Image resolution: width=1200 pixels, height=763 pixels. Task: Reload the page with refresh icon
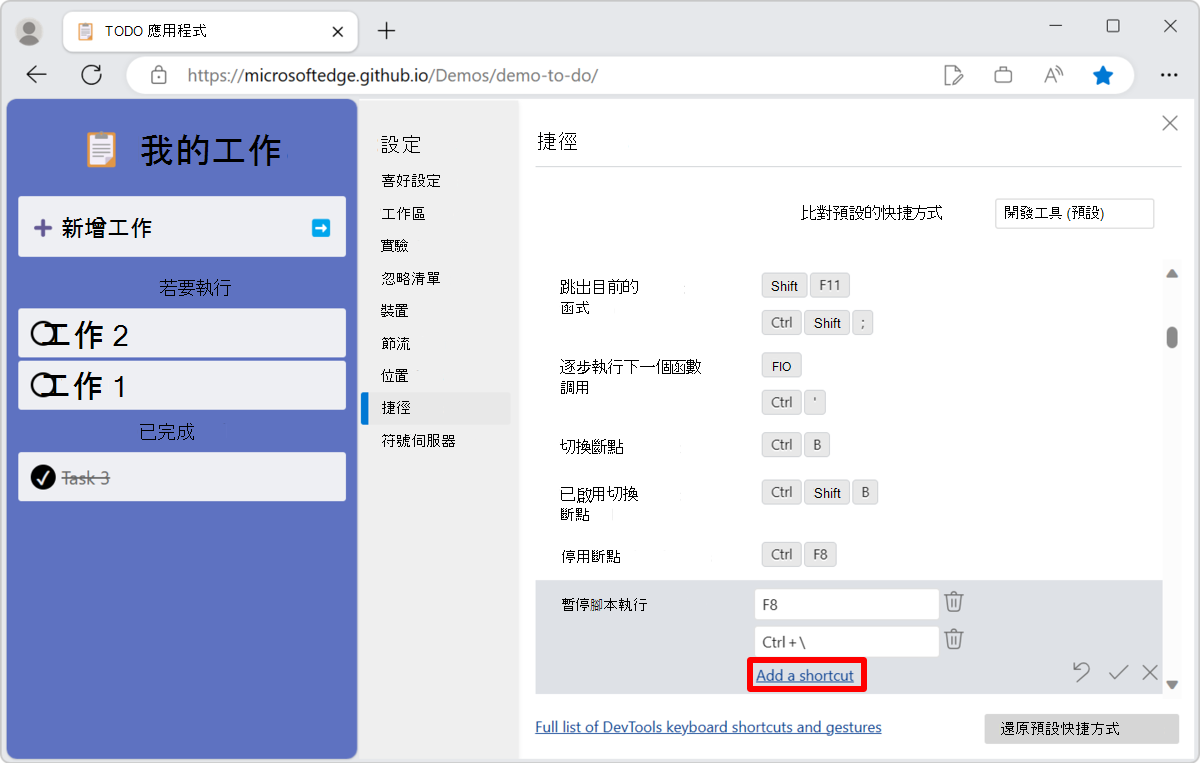pos(92,75)
